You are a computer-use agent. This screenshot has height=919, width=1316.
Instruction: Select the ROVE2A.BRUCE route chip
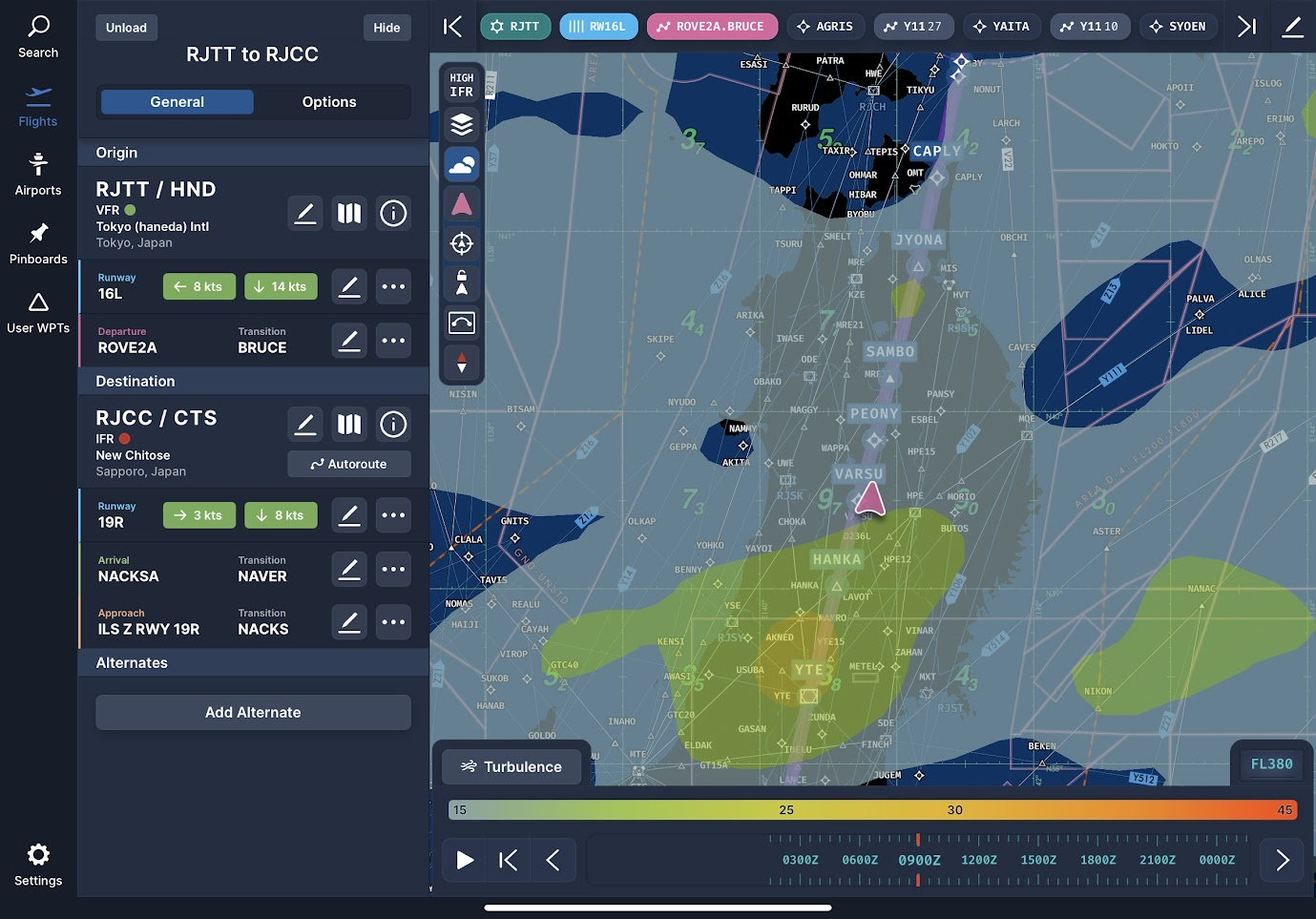pyautogui.click(x=712, y=27)
